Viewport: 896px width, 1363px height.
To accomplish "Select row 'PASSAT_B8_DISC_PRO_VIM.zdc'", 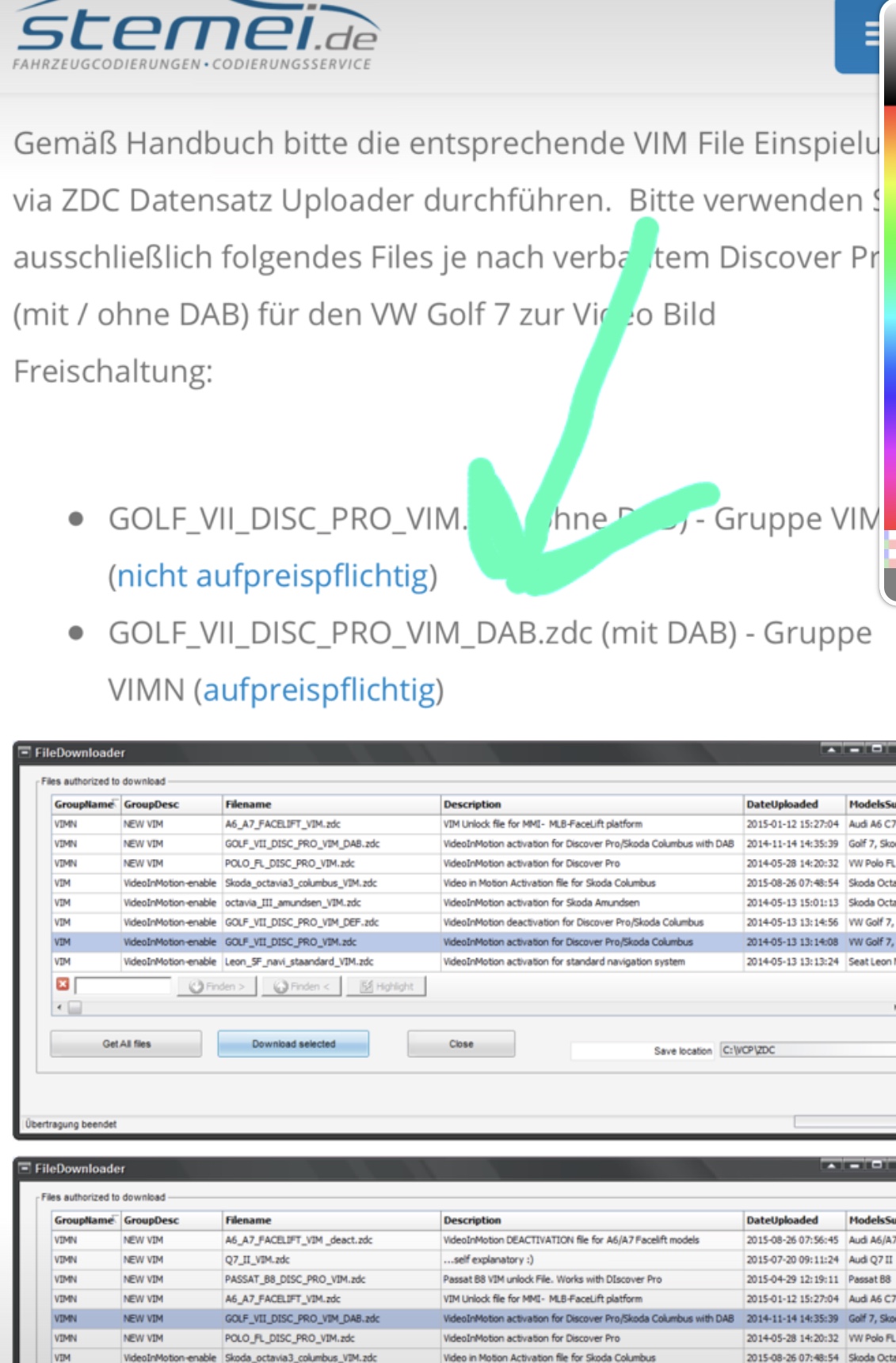I will pos(474,1279).
